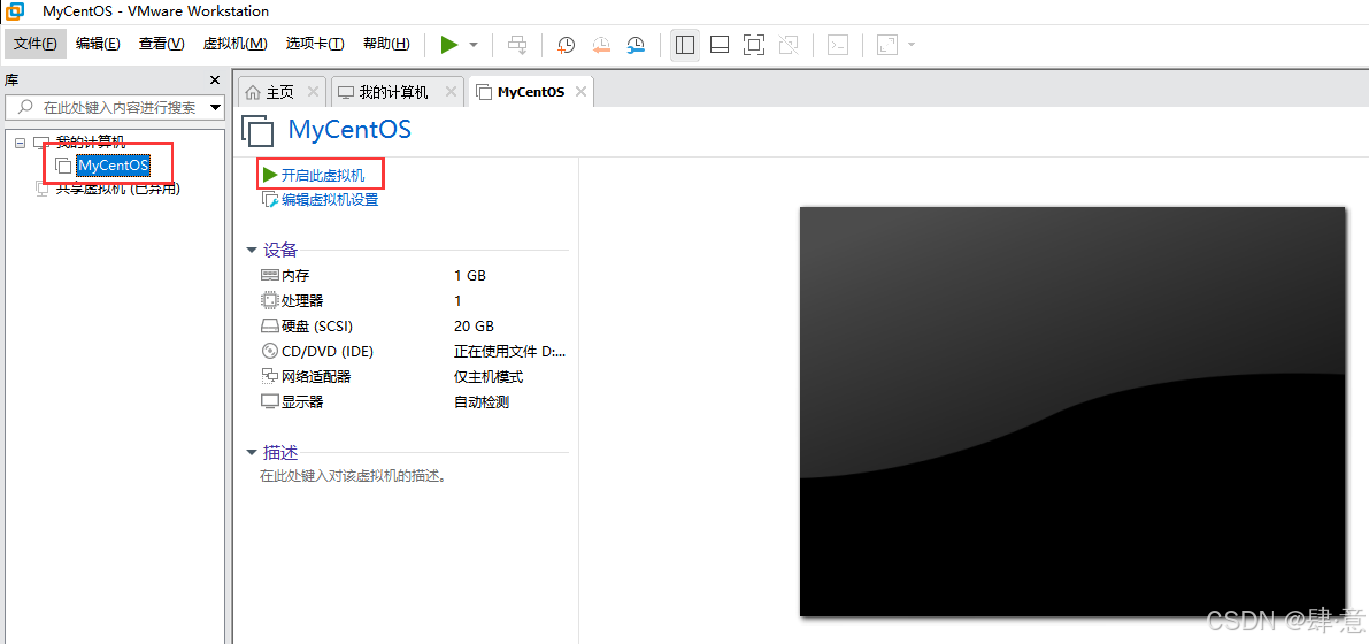The width and height of the screenshot is (1370, 644).
Task: Click the edit settings icon beside 编辑虚拟机设置
Action: pyautogui.click(x=270, y=200)
